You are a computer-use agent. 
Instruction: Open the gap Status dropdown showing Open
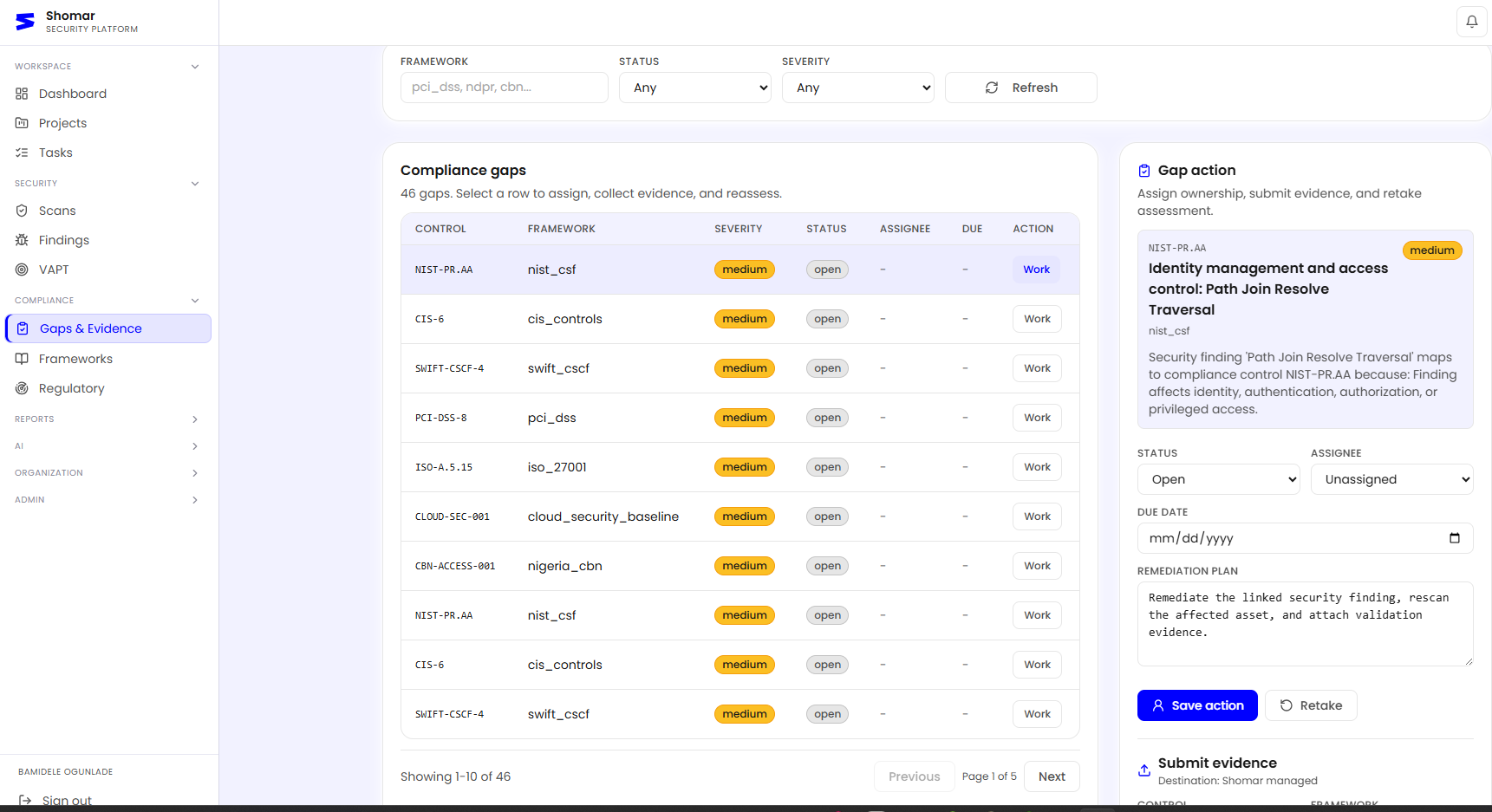pos(1219,479)
